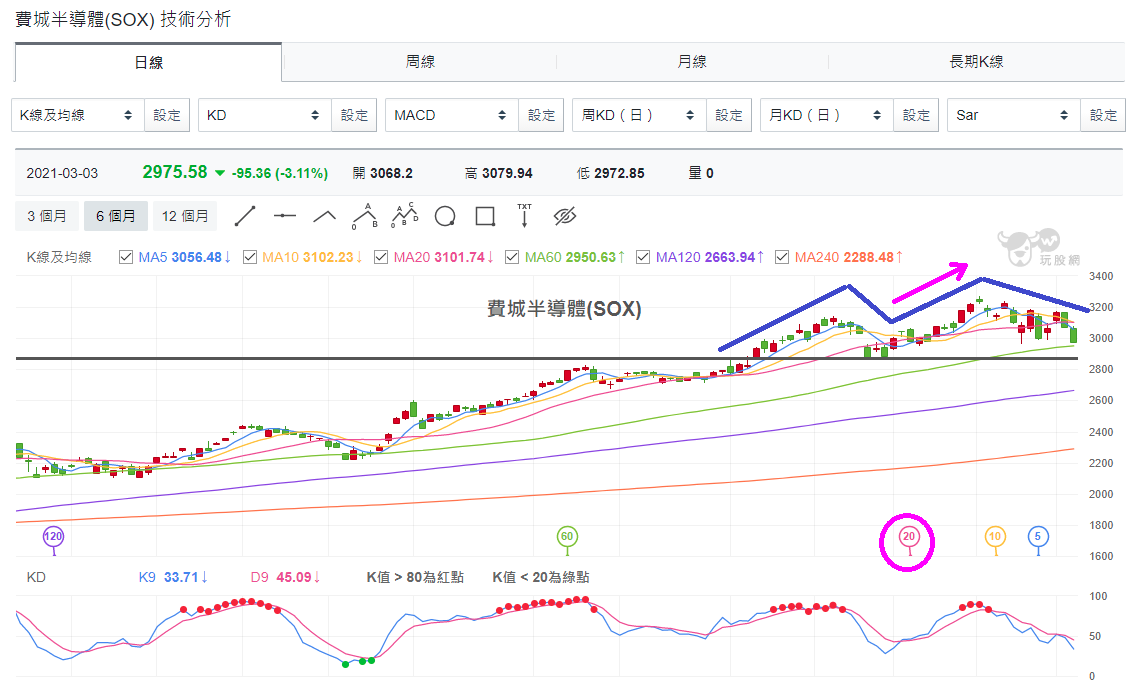The height and width of the screenshot is (683, 1129).
Task: Click the D9 45.09 indicator value
Action: [286, 577]
